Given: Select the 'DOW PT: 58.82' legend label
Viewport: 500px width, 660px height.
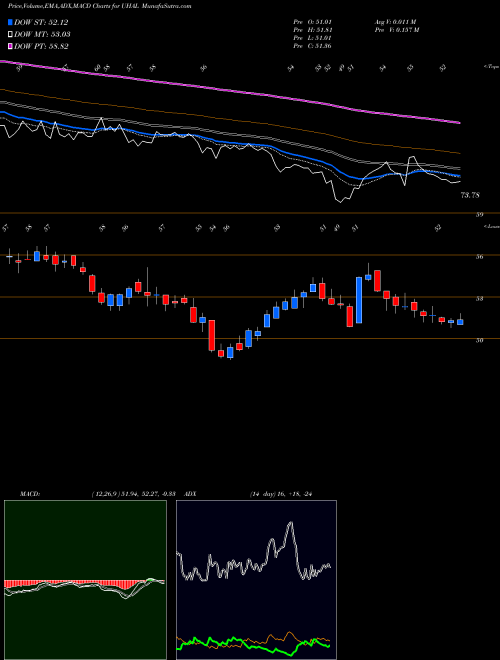Looking at the screenshot, I should tap(41, 46).
